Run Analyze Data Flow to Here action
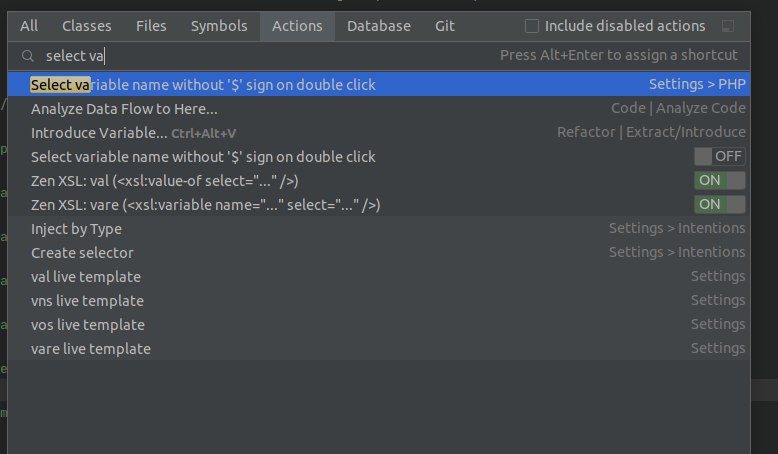Screen dimensions: 778x454 click(x=124, y=109)
